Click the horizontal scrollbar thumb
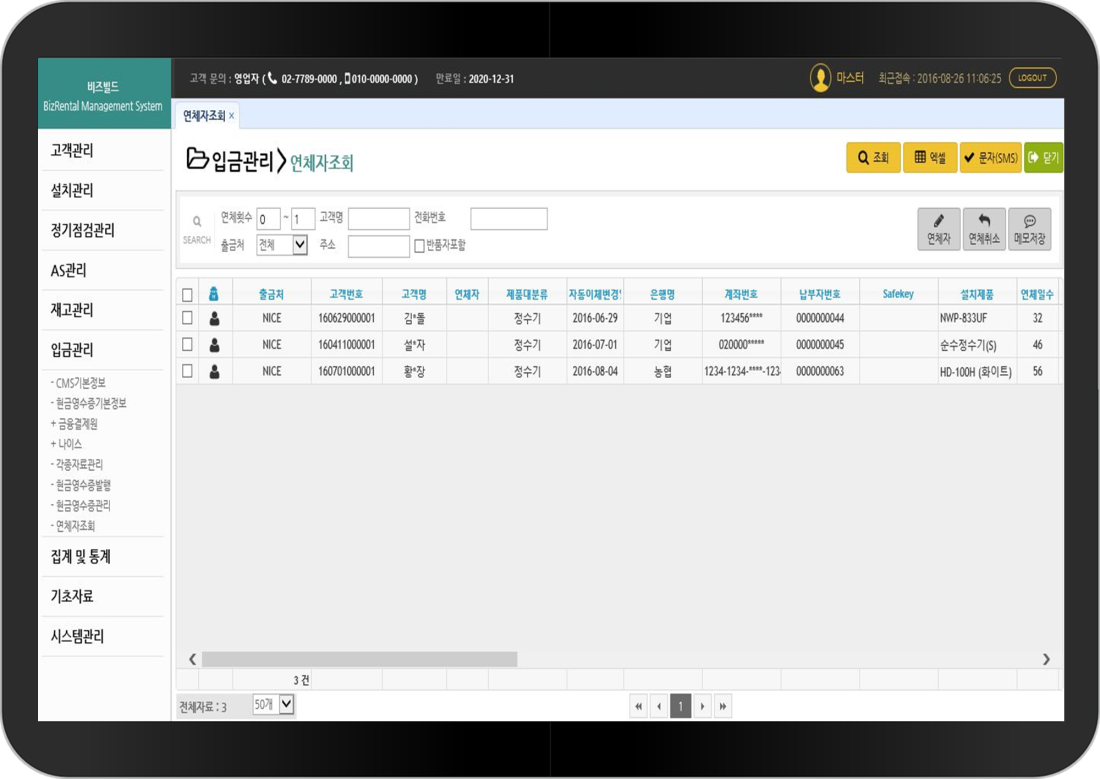 [360, 659]
